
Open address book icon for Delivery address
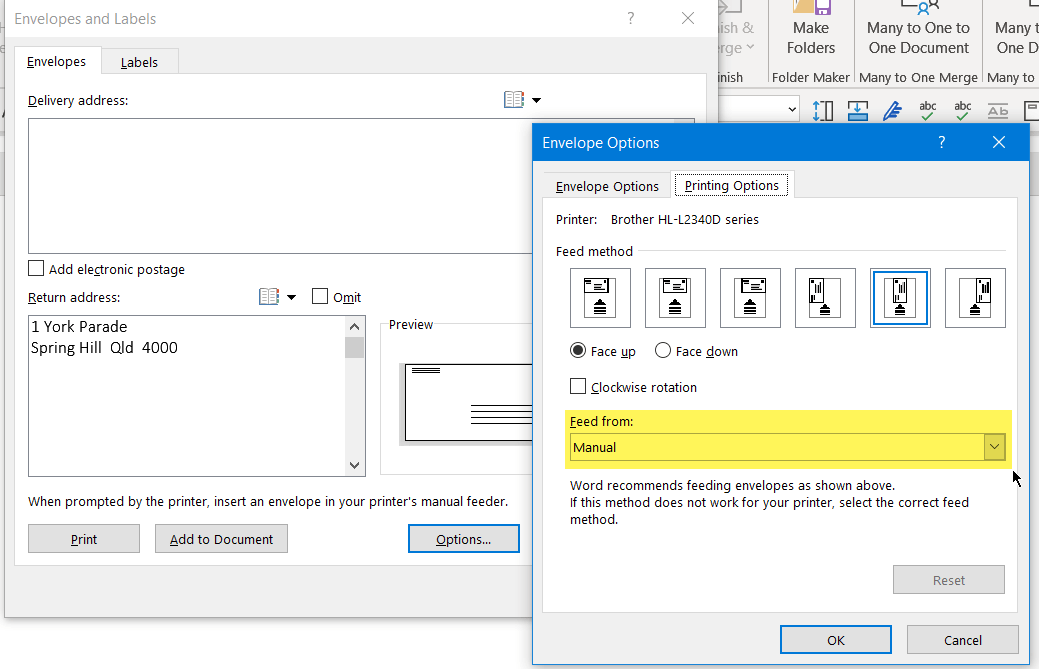click(x=514, y=100)
